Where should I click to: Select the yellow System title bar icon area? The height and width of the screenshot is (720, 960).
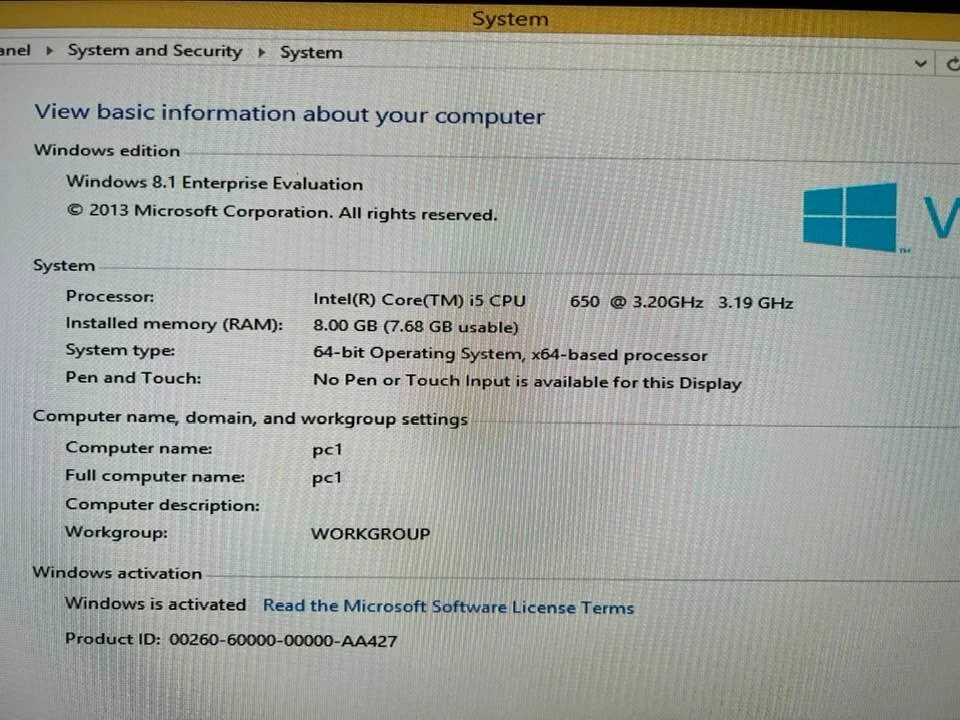(510, 18)
